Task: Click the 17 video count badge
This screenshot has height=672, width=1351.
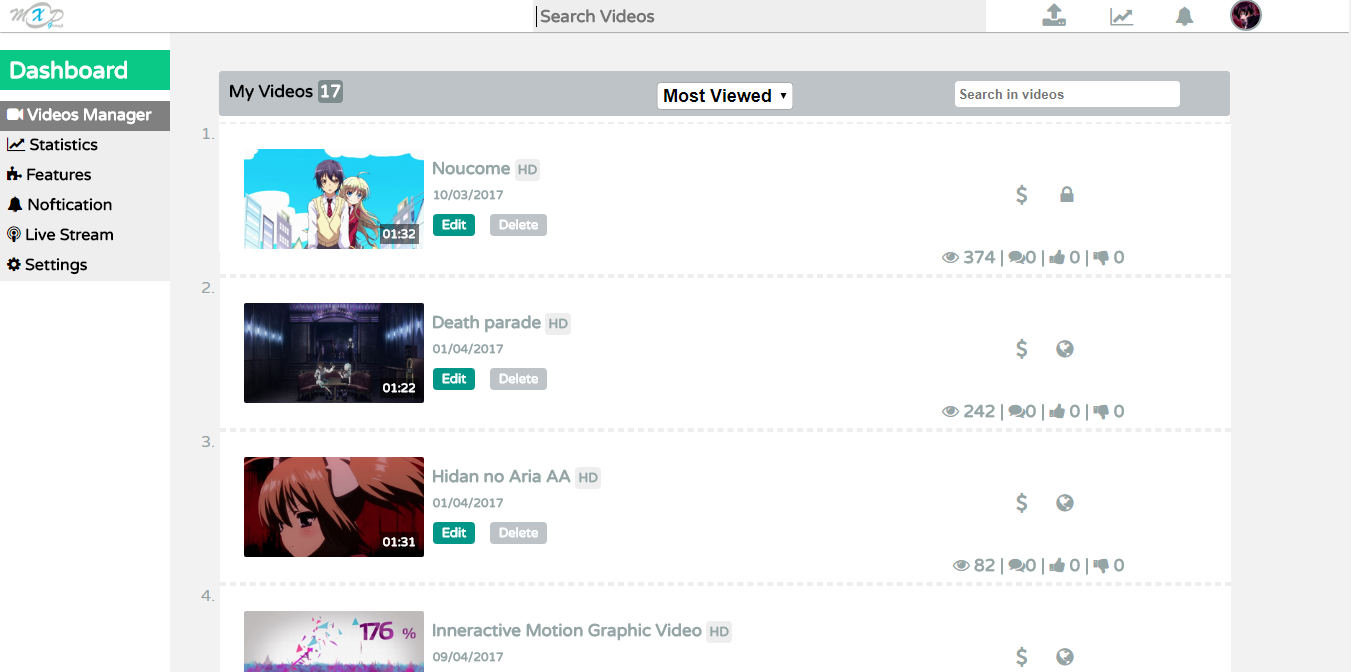Action: pyautogui.click(x=330, y=92)
